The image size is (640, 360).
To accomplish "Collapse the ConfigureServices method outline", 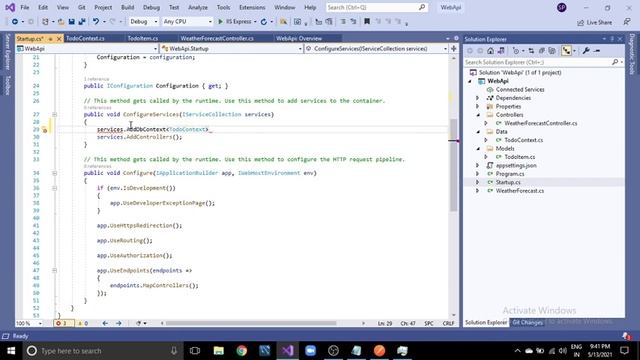I will (54, 114).
